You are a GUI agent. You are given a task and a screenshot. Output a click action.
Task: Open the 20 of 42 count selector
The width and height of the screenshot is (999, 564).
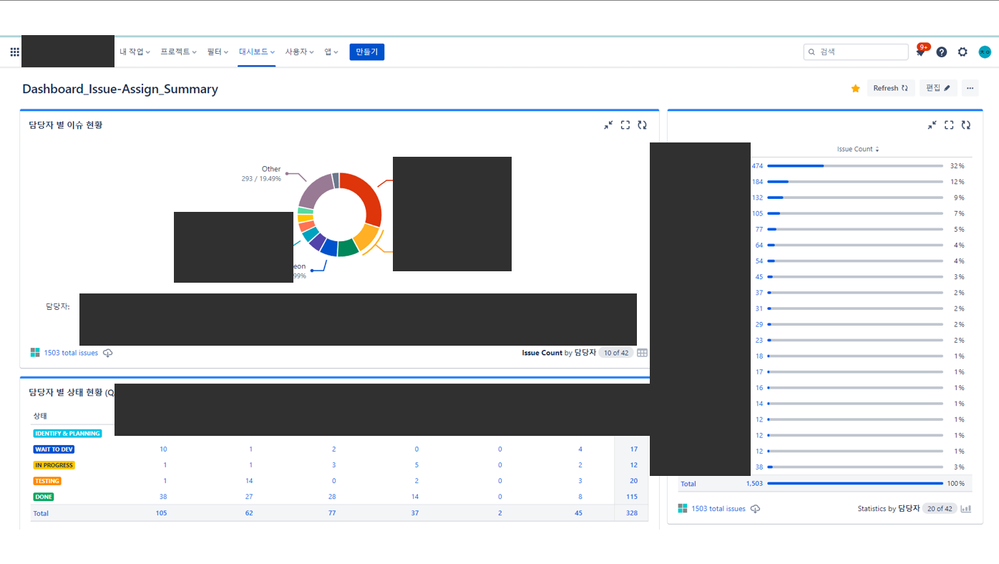[x=939, y=509]
